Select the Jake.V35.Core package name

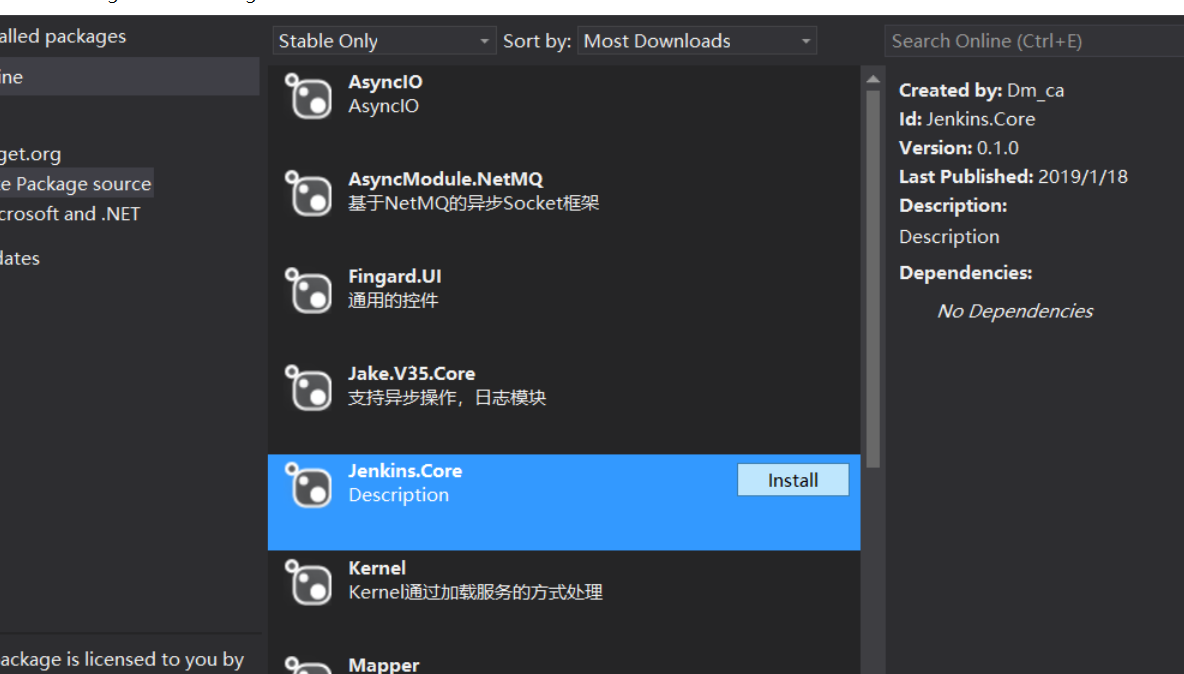coord(412,374)
